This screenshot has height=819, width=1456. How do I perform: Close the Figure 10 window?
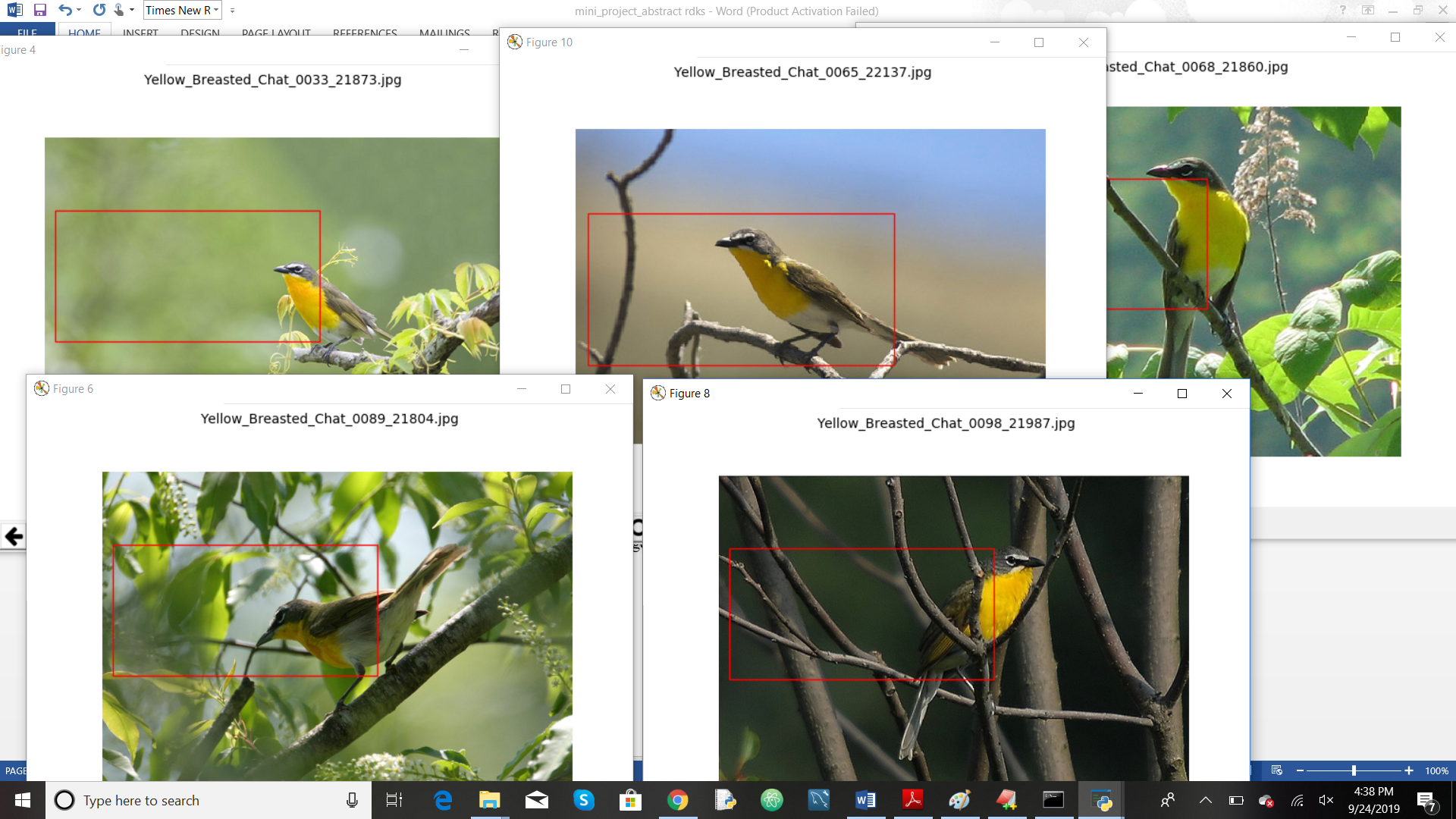point(1084,42)
